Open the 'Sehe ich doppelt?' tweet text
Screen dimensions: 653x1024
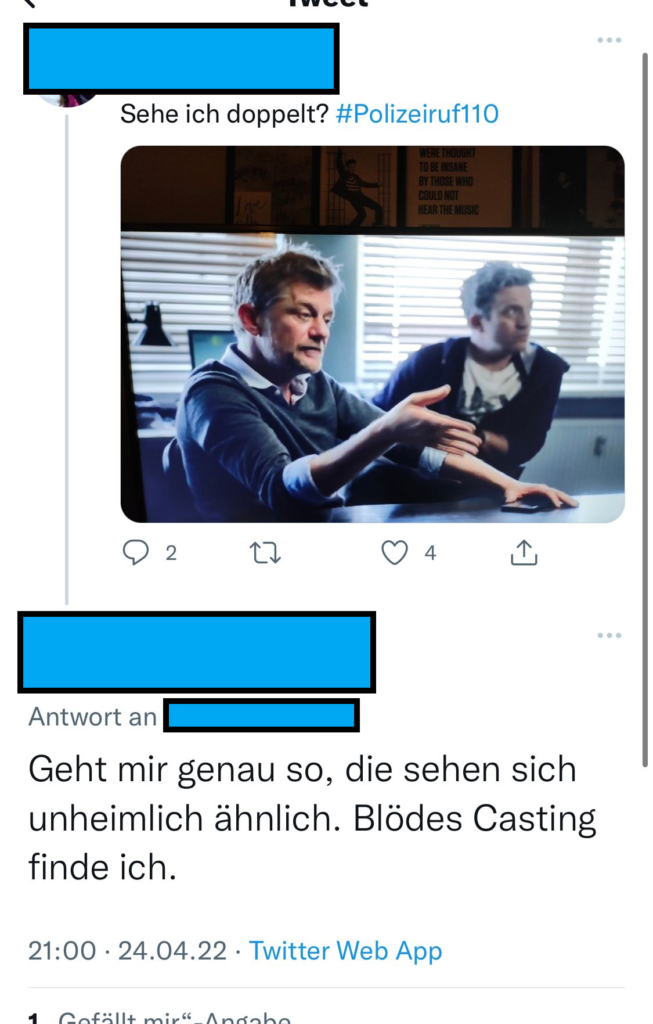coord(224,114)
